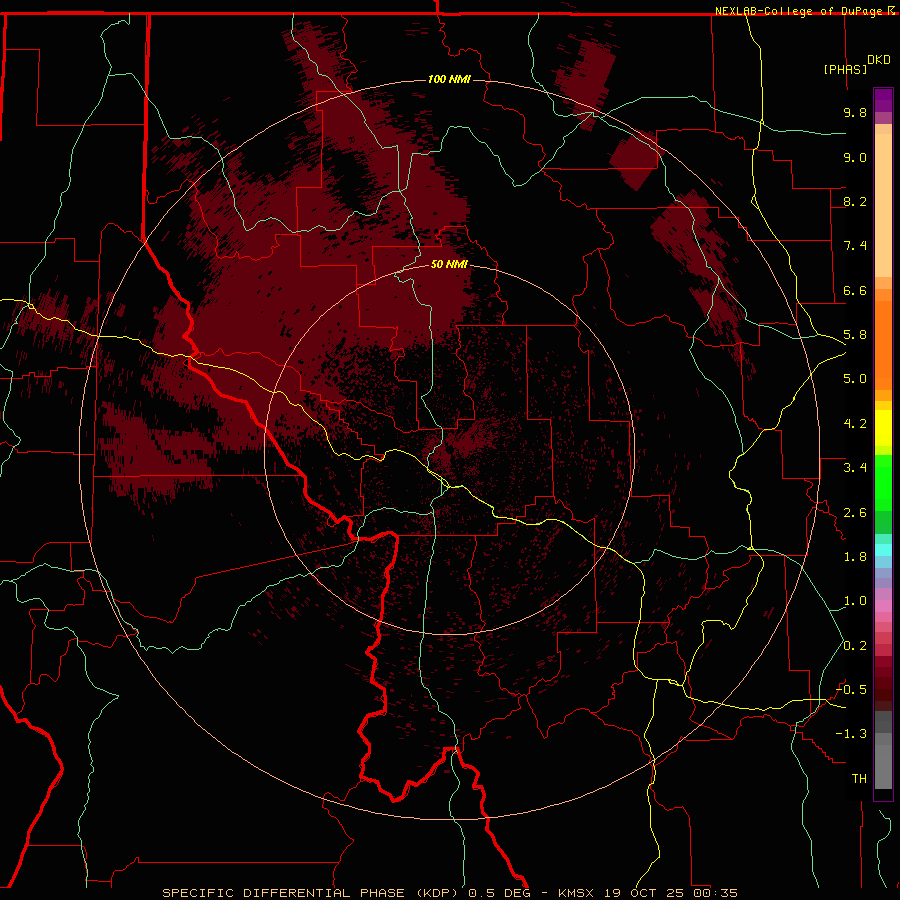Click the -1.3 scale value
Viewport: 900px width, 900px height.
[852, 734]
